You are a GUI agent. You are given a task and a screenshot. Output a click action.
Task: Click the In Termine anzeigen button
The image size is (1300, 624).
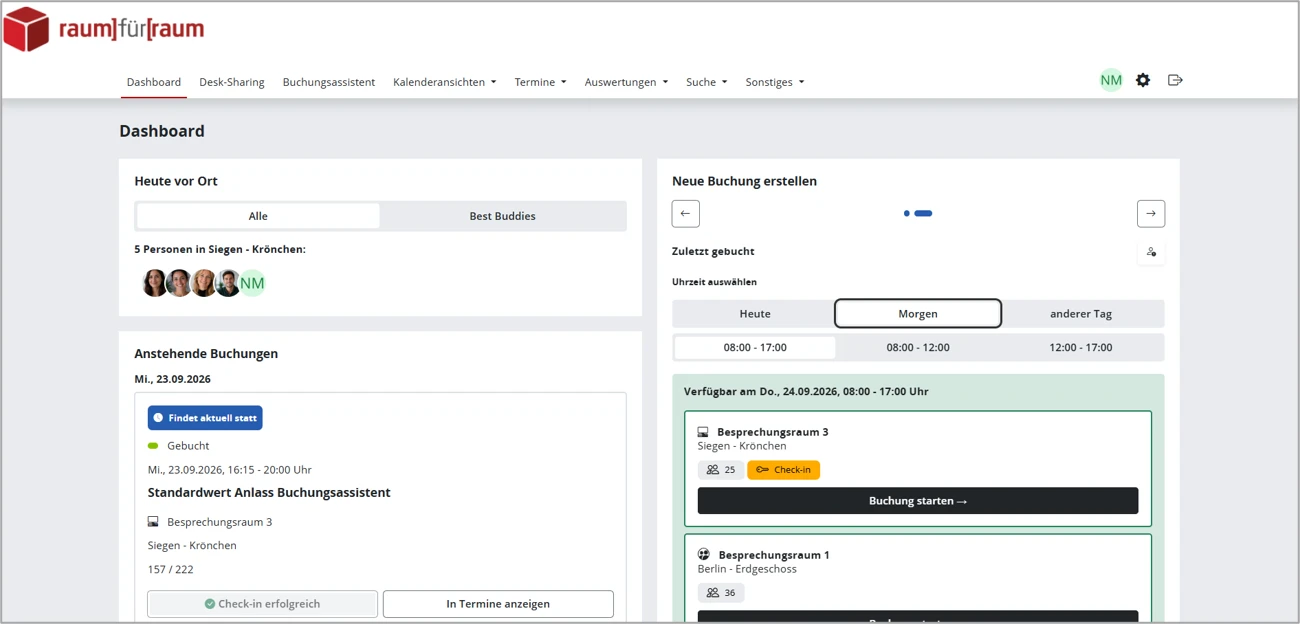(x=498, y=604)
